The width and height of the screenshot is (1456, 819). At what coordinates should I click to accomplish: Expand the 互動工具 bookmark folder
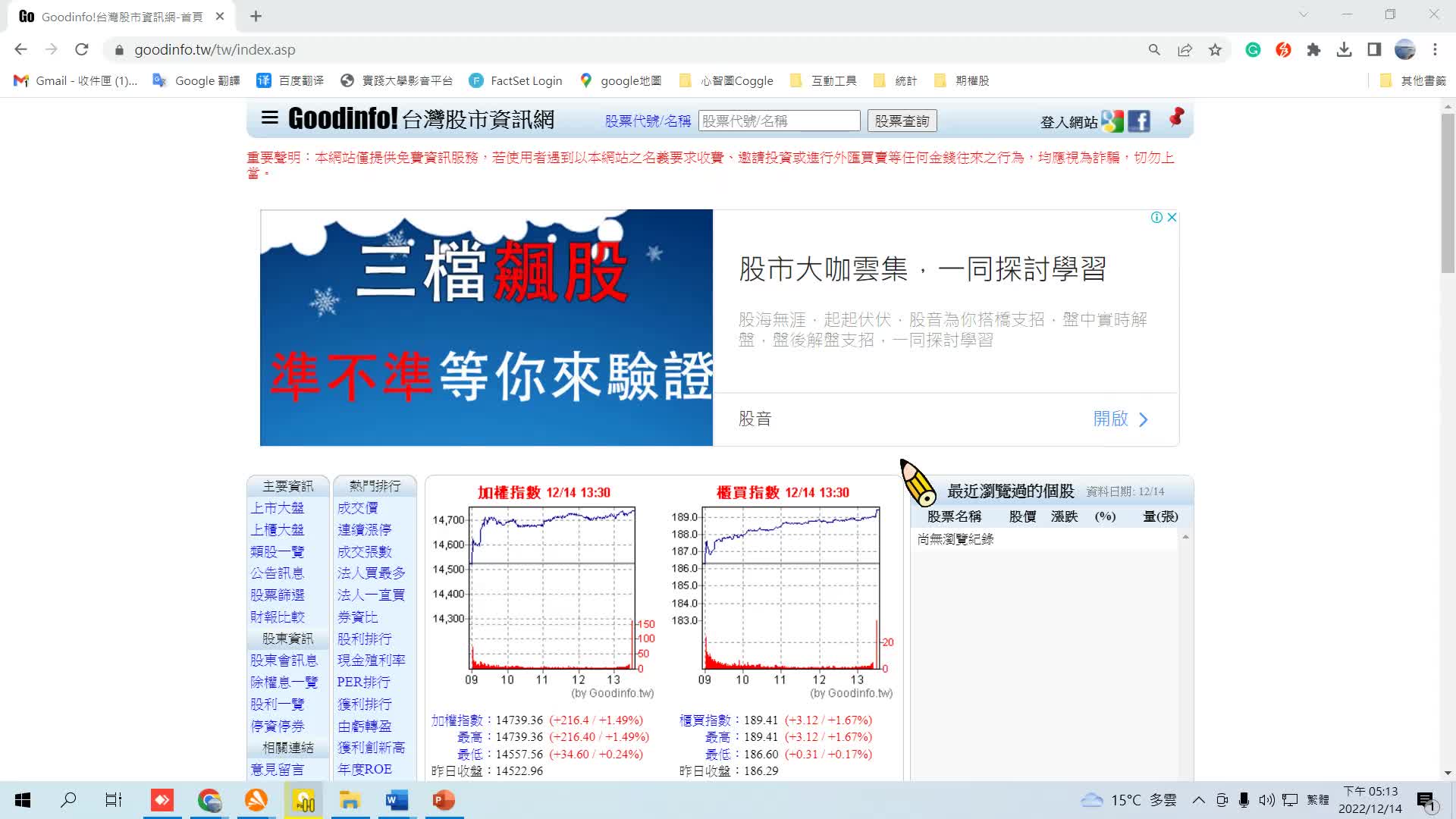823,80
